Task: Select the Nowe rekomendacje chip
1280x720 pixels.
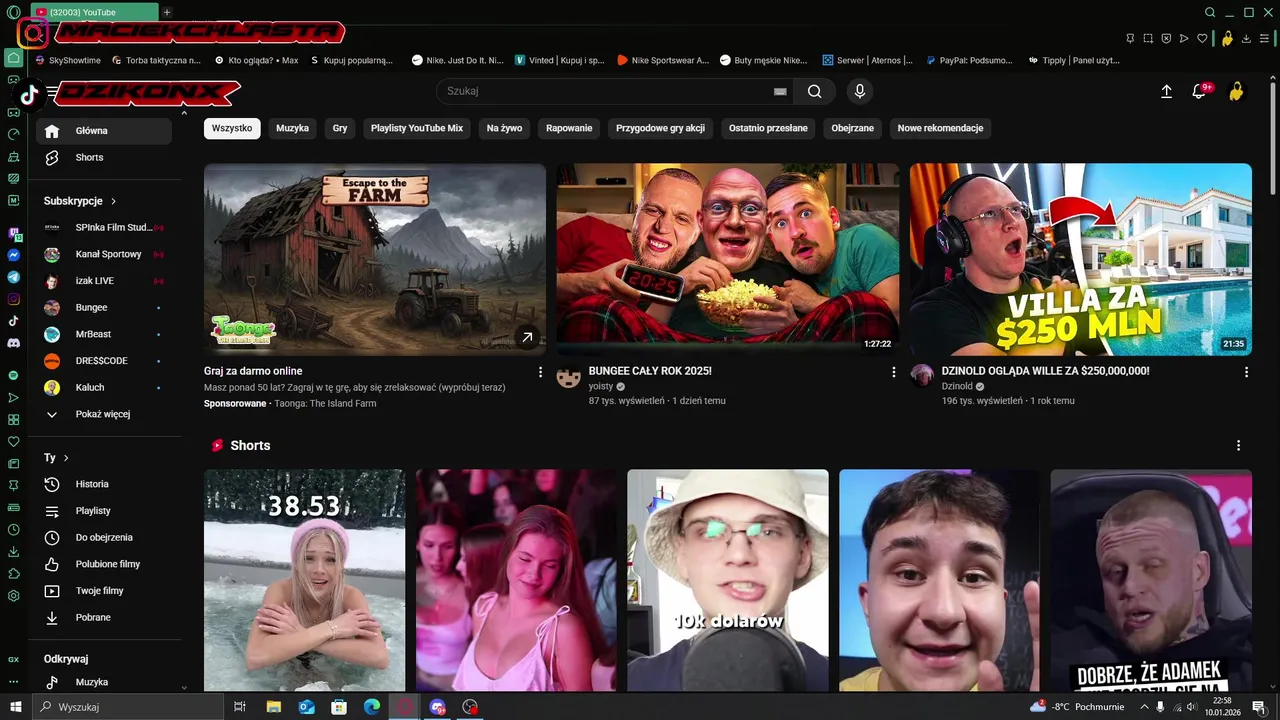Action: coord(940,128)
